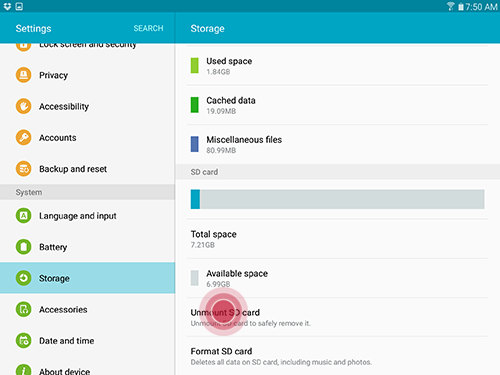
Task: Tap the About device info icon
Action: [23, 369]
